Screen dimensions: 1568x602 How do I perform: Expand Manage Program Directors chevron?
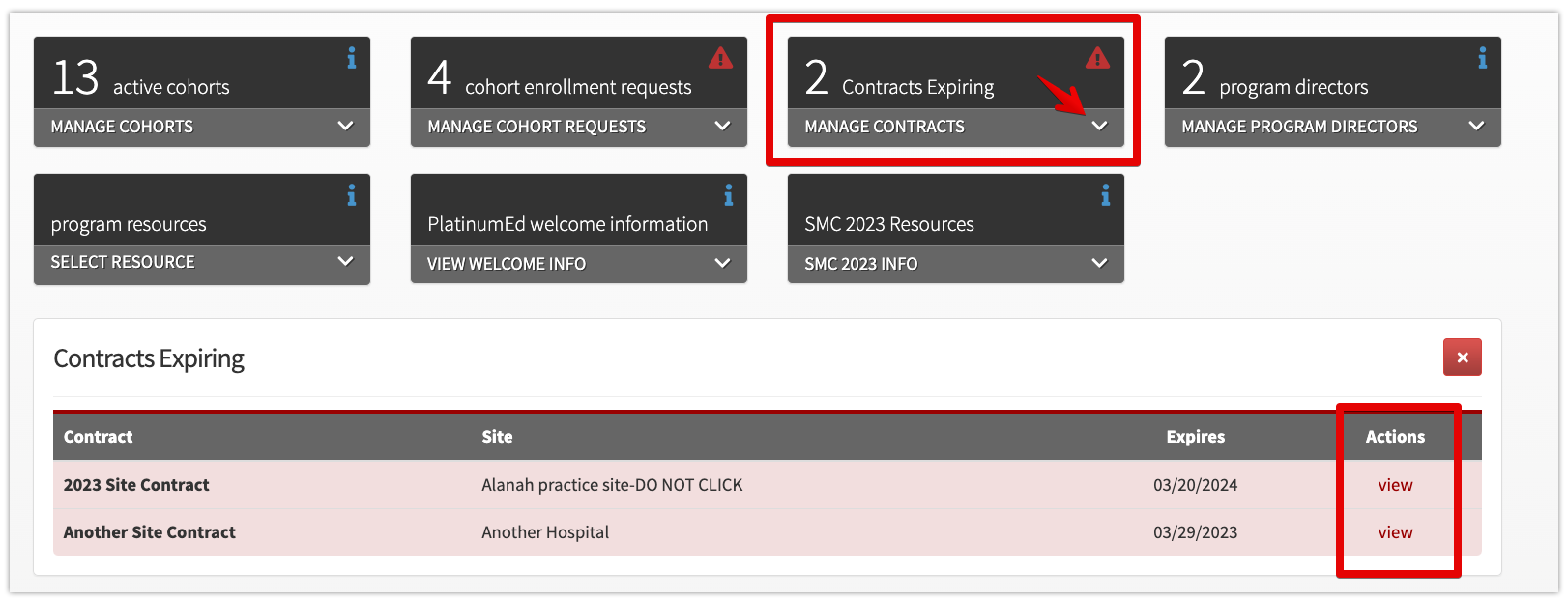pos(1476,126)
